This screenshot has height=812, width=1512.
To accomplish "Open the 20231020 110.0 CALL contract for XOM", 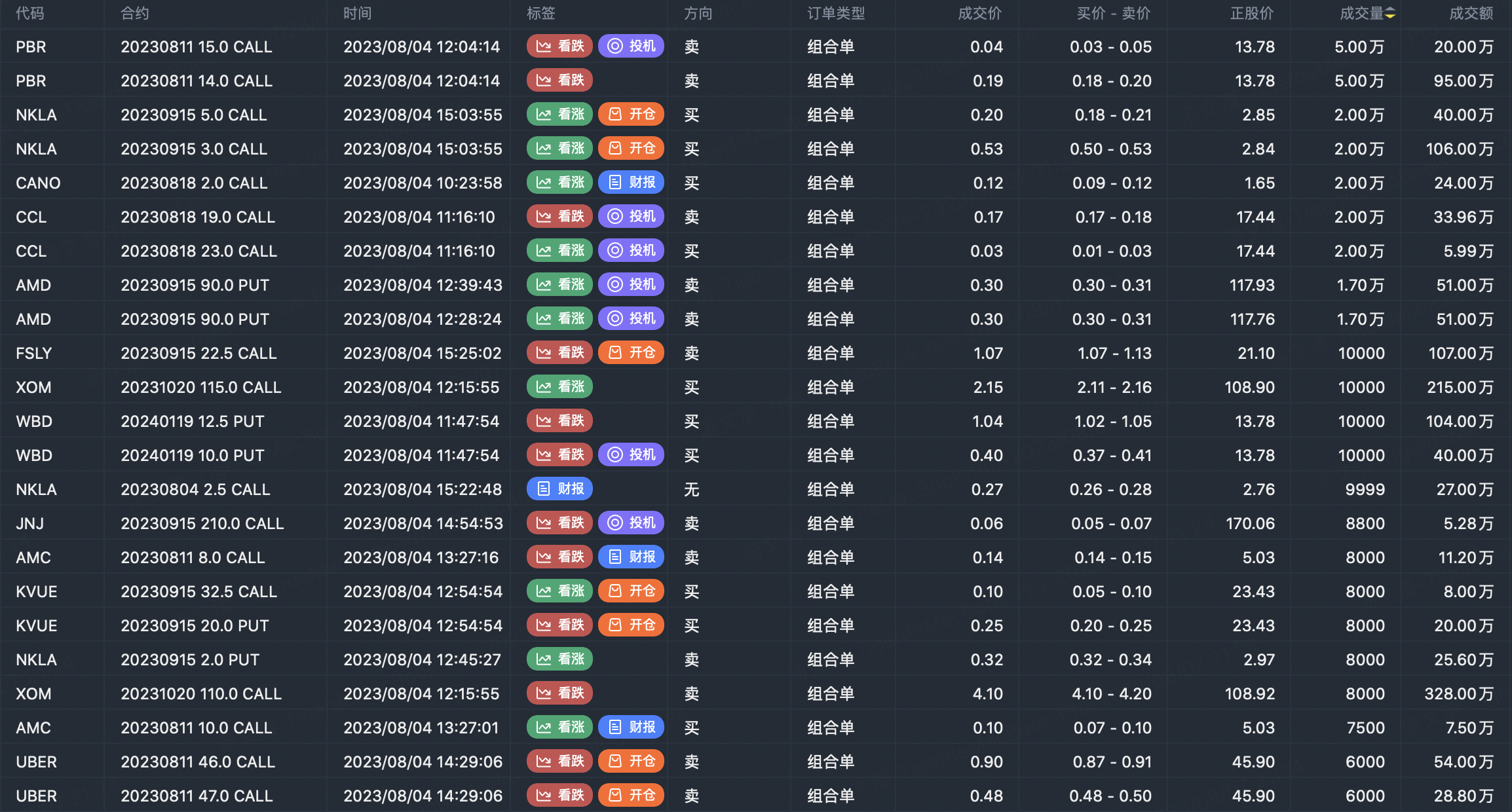I will coord(201,694).
